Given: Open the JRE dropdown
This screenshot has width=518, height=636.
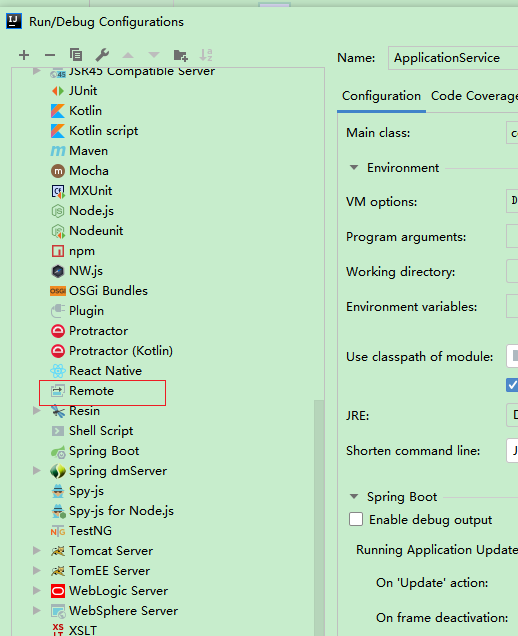Looking at the screenshot, I should tap(512, 415).
